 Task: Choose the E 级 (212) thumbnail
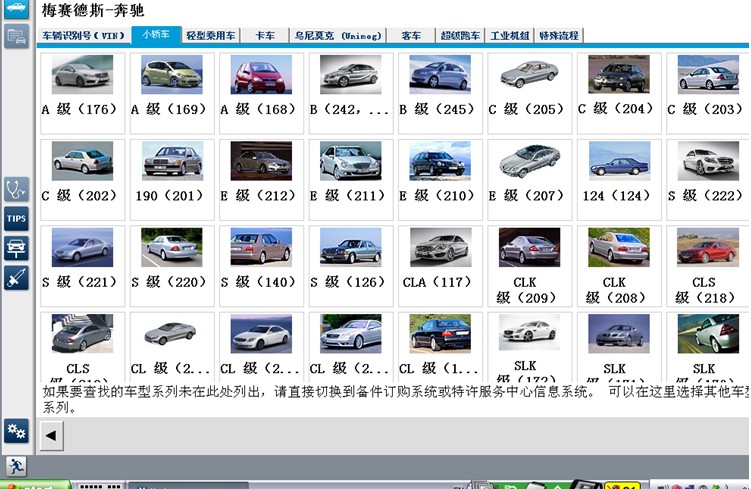[261, 161]
